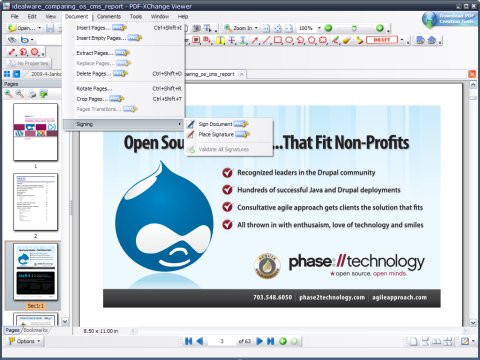Switch to the Bookmarks tab
This screenshot has width=480, height=360.
35,330
